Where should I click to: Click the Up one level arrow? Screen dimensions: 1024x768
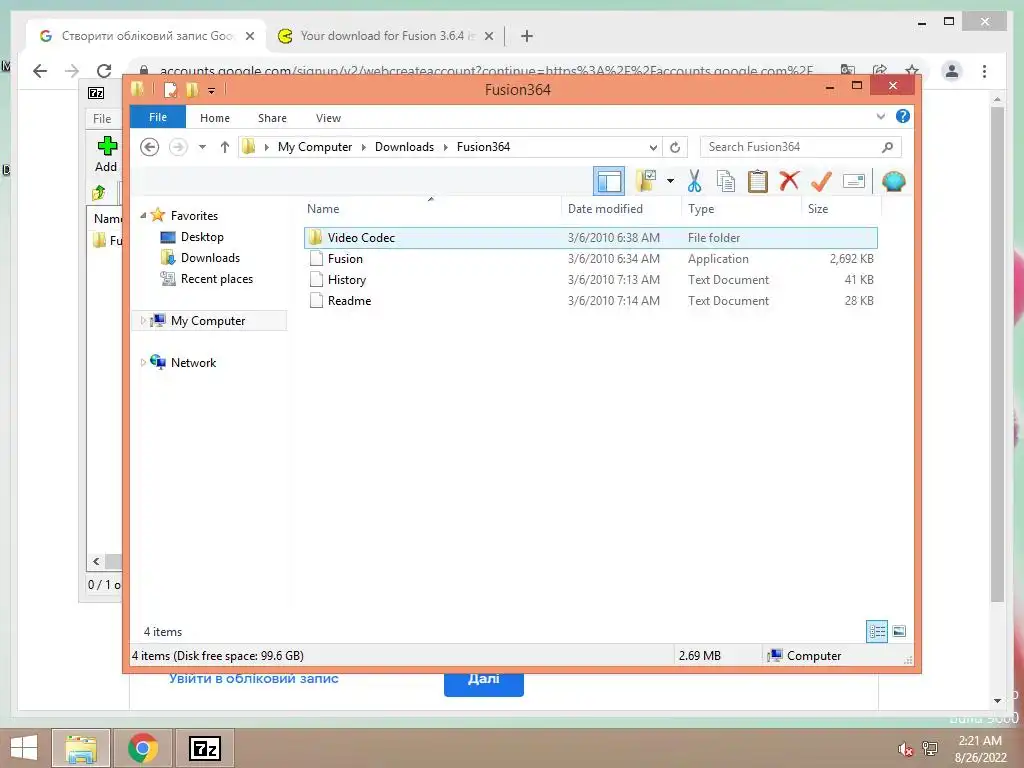pyautogui.click(x=225, y=147)
